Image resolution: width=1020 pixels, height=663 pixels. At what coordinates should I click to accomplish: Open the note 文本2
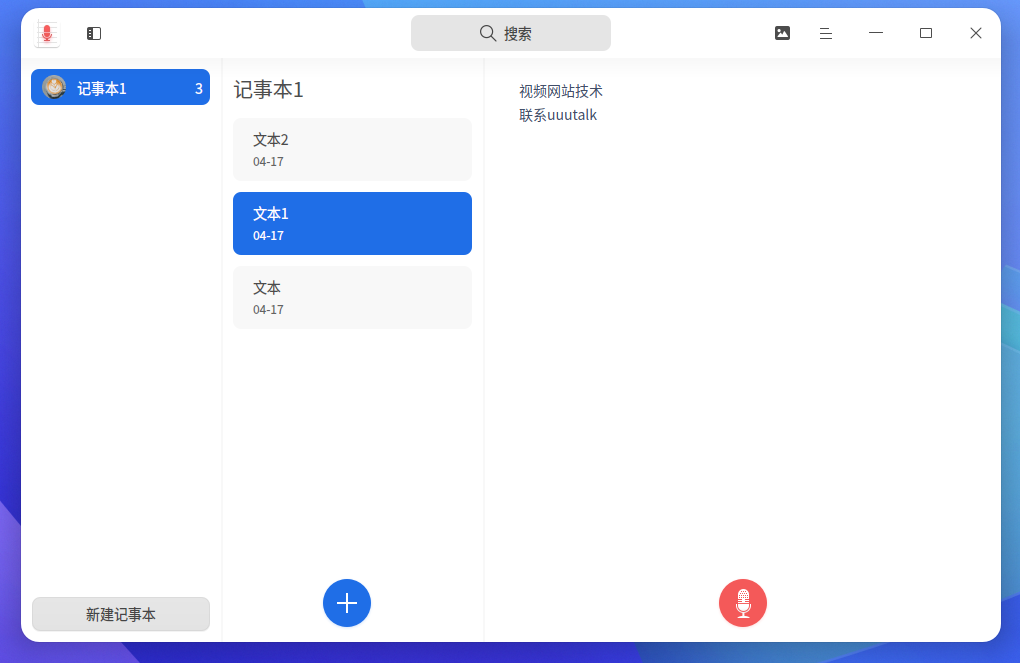[353, 150]
